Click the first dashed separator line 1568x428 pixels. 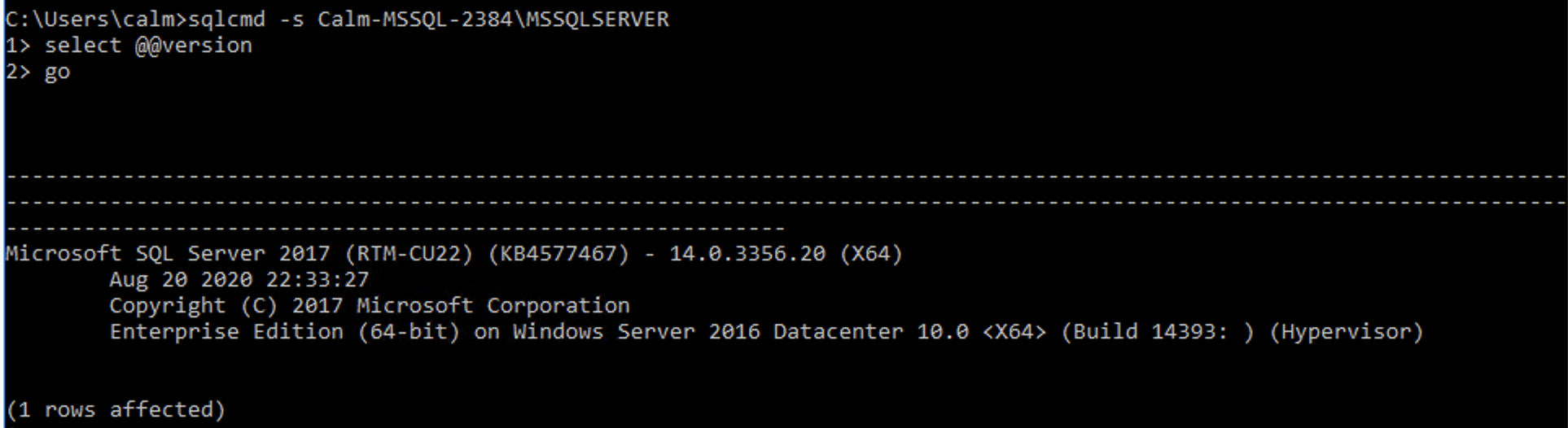[786, 177]
